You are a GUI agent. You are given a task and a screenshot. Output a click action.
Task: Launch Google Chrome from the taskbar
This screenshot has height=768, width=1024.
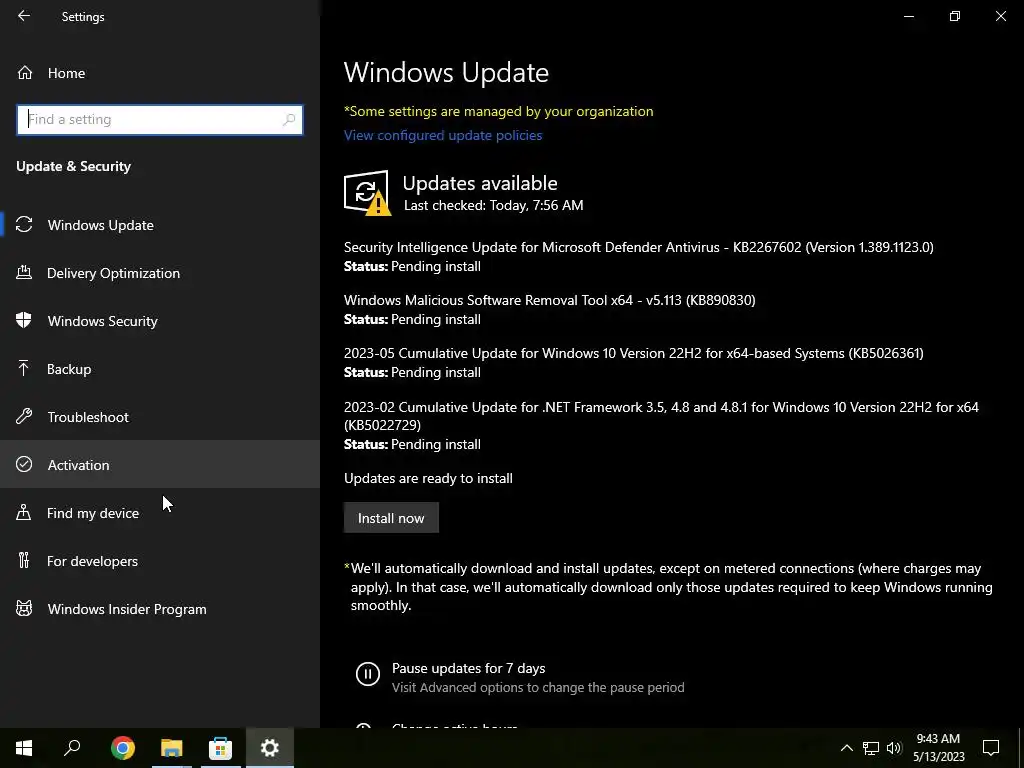[x=123, y=748]
